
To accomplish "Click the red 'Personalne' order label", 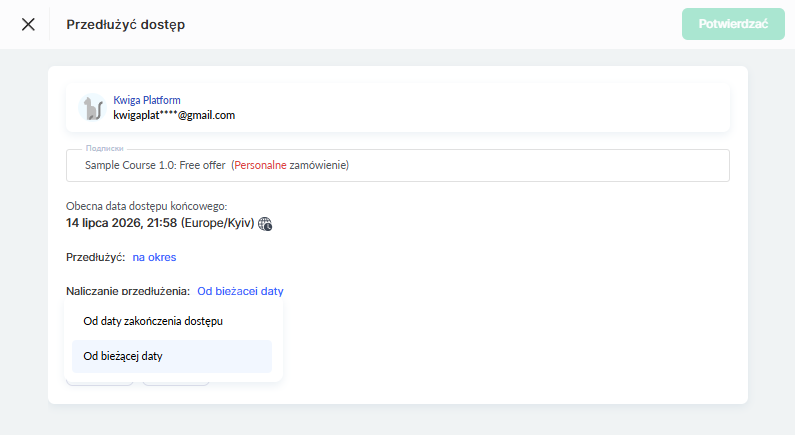I will pyautogui.click(x=260, y=165).
